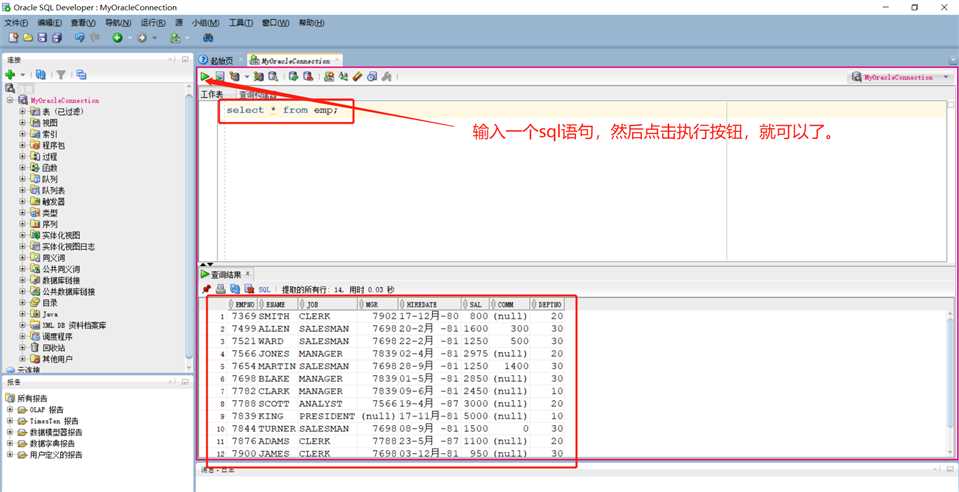
Task: Click the New file icon in main toolbar
Action: pyautogui.click(x=13, y=38)
